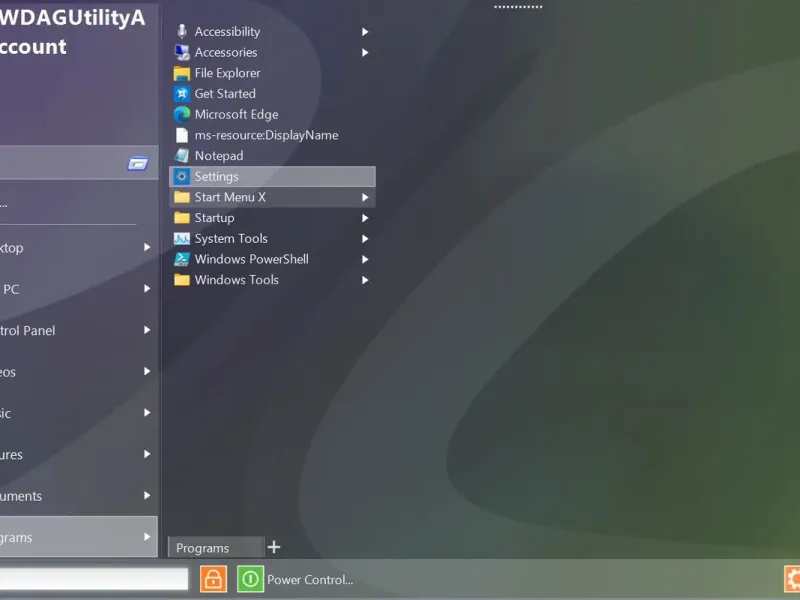Screen dimensions: 800x600
Task: Click the ms-resource:DisplayName document icon
Action: (x=182, y=135)
